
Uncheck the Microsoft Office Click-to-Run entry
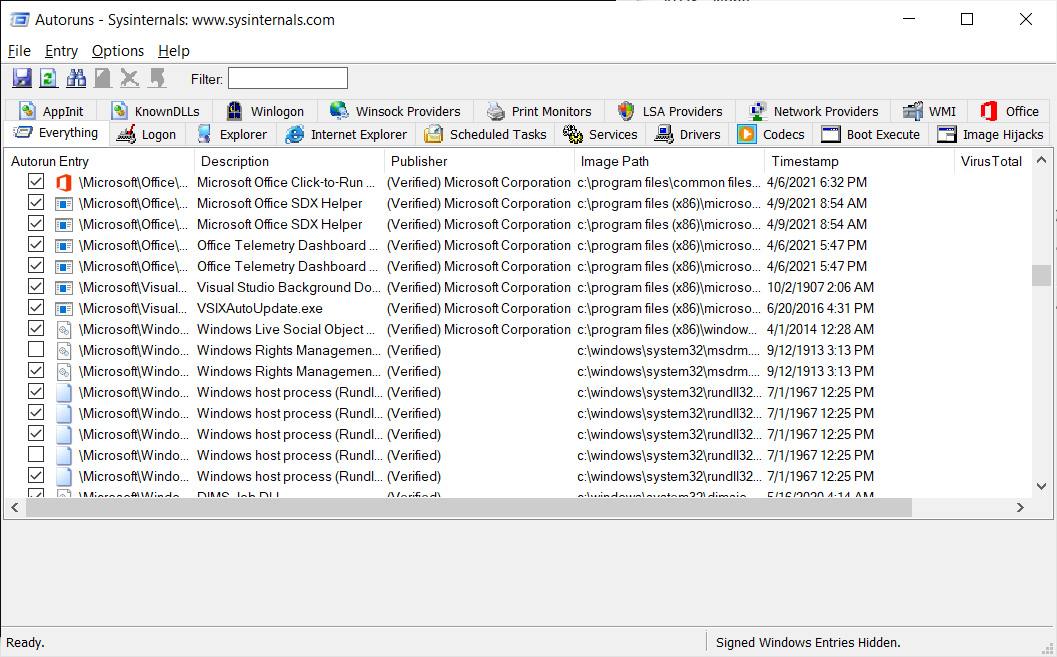click(36, 182)
